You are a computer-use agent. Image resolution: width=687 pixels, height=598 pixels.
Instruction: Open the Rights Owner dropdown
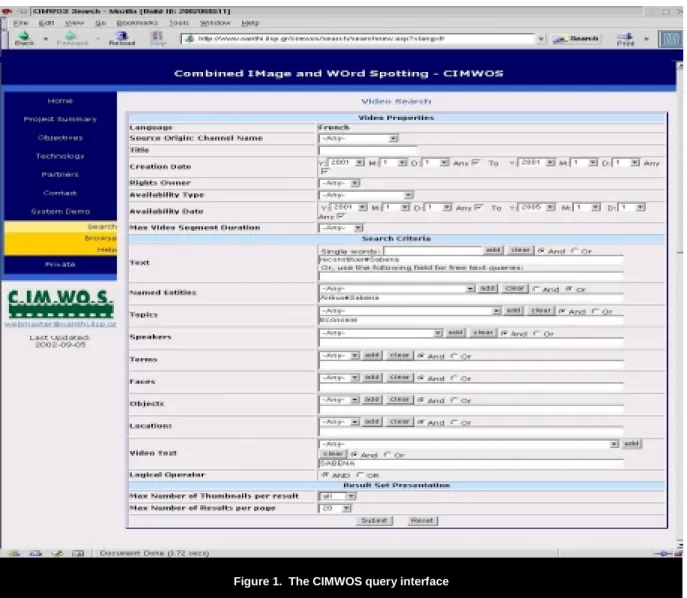coord(340,183)
